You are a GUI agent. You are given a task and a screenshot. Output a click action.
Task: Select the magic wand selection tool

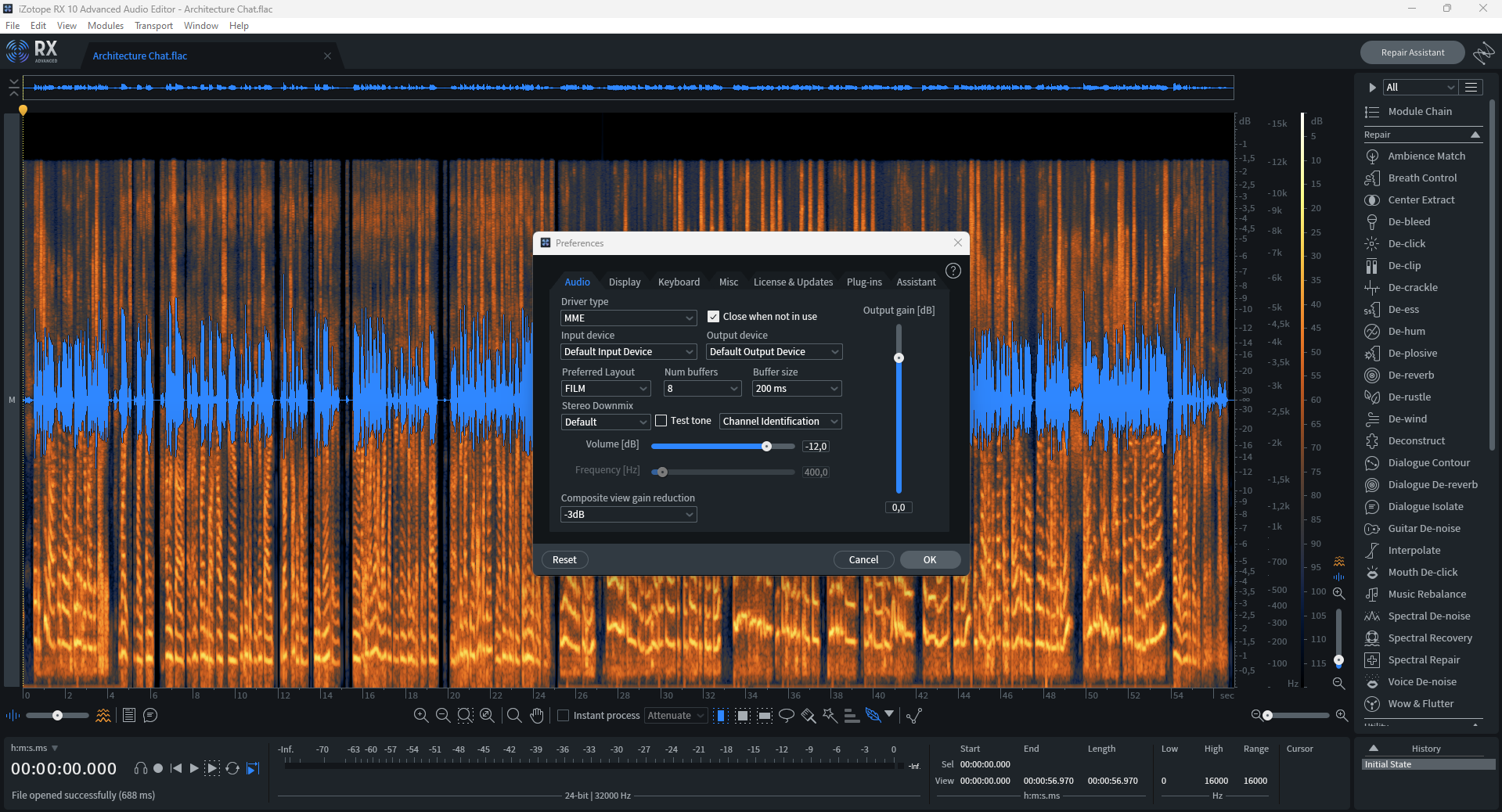[x=830, y=715]
